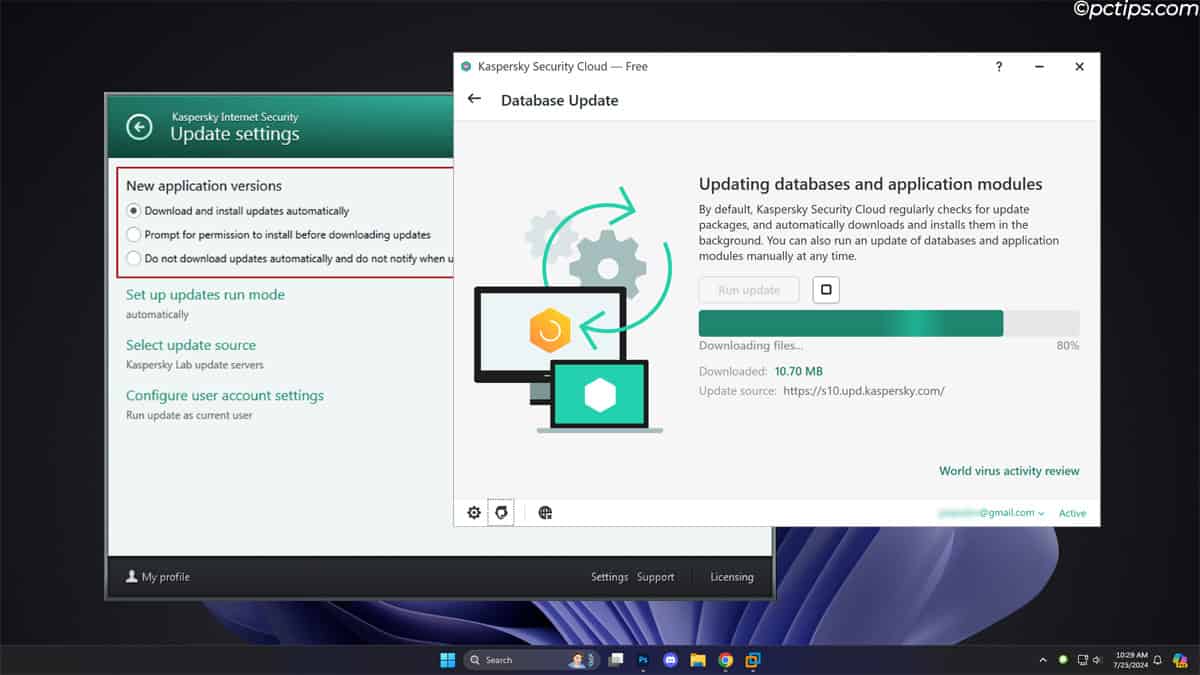Open File Explorer from the taskbar
The width and height of the screenshot is (1200, 675).
pyautogui.click(x=698, y=660)
